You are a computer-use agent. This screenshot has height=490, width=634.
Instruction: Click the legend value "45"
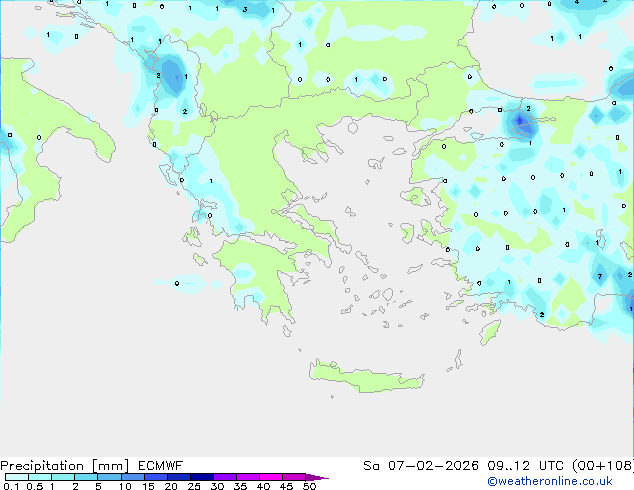[x=286, y=486]
